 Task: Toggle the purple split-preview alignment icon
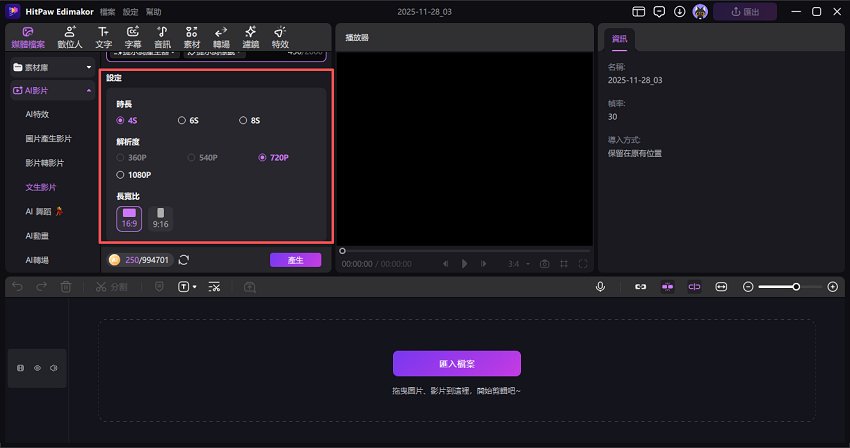click(x=694, y=286)
